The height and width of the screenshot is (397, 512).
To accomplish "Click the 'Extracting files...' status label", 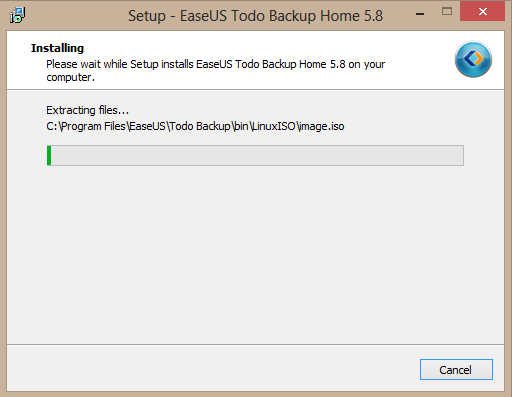I will click(87, 110).
